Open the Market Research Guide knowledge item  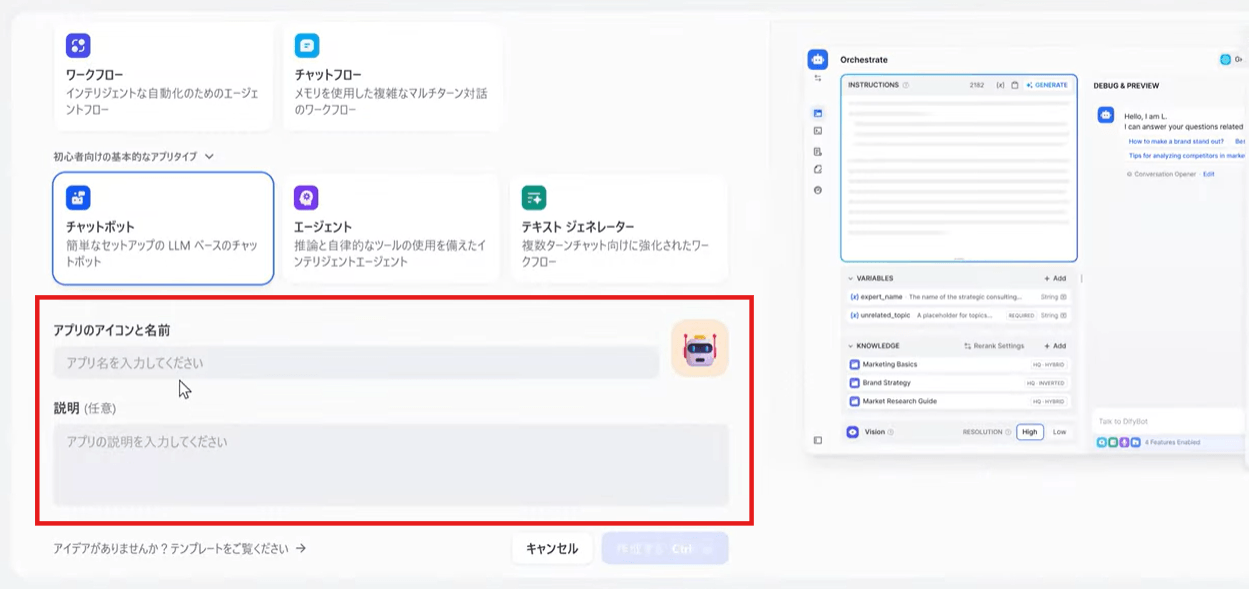[x=957, y=401]
